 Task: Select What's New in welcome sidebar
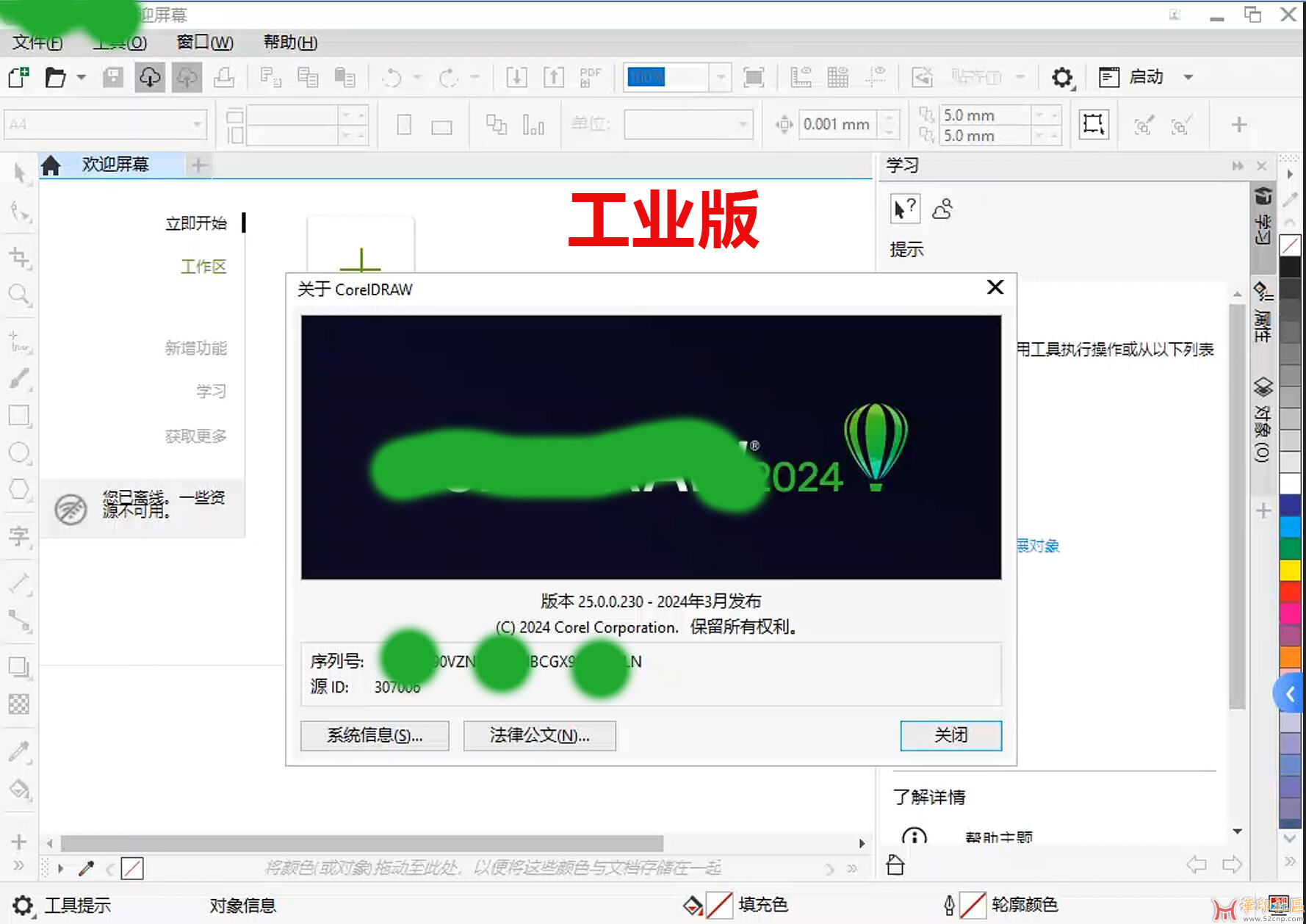[x=195, y=348]
